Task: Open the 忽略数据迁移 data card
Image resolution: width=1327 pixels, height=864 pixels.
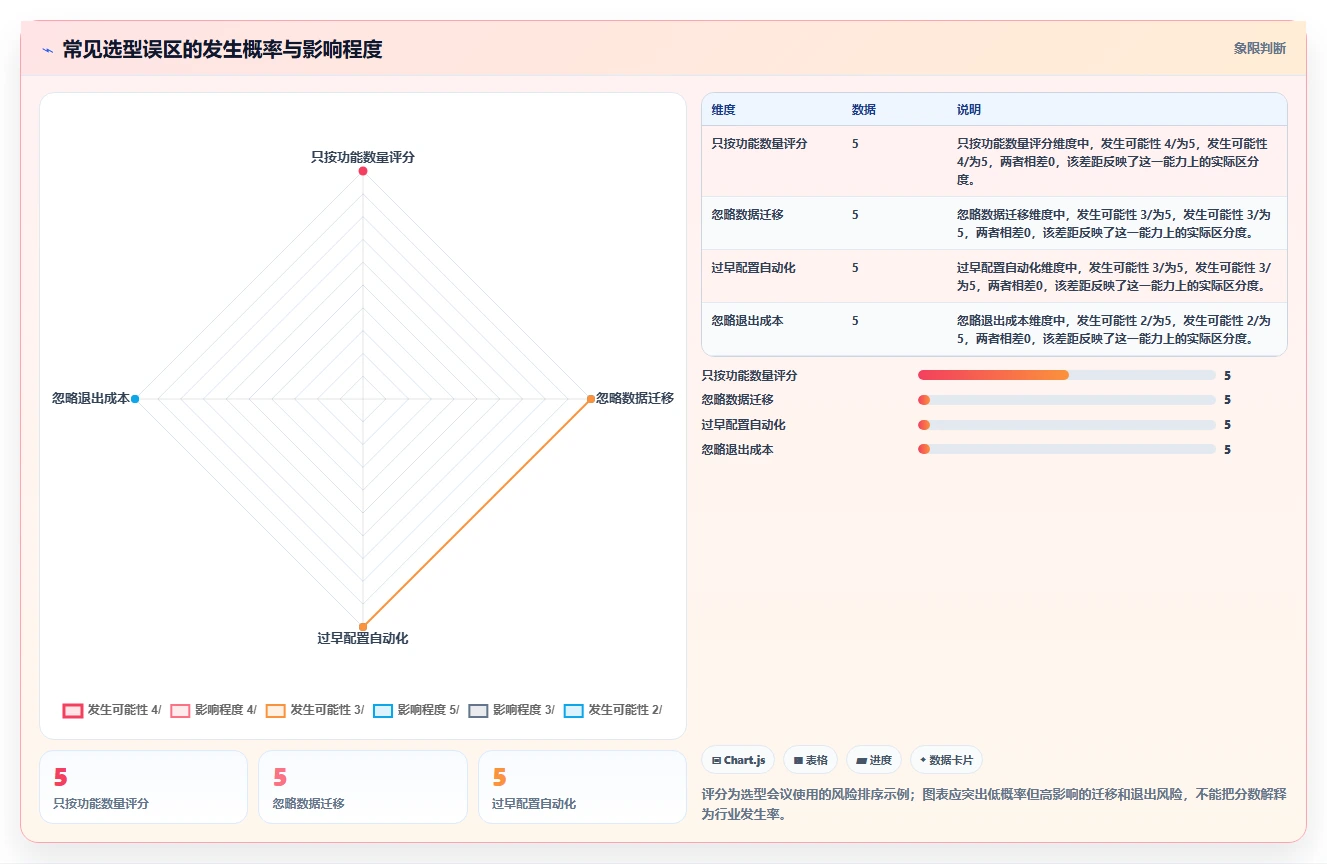Action: [x=363, y=787]
